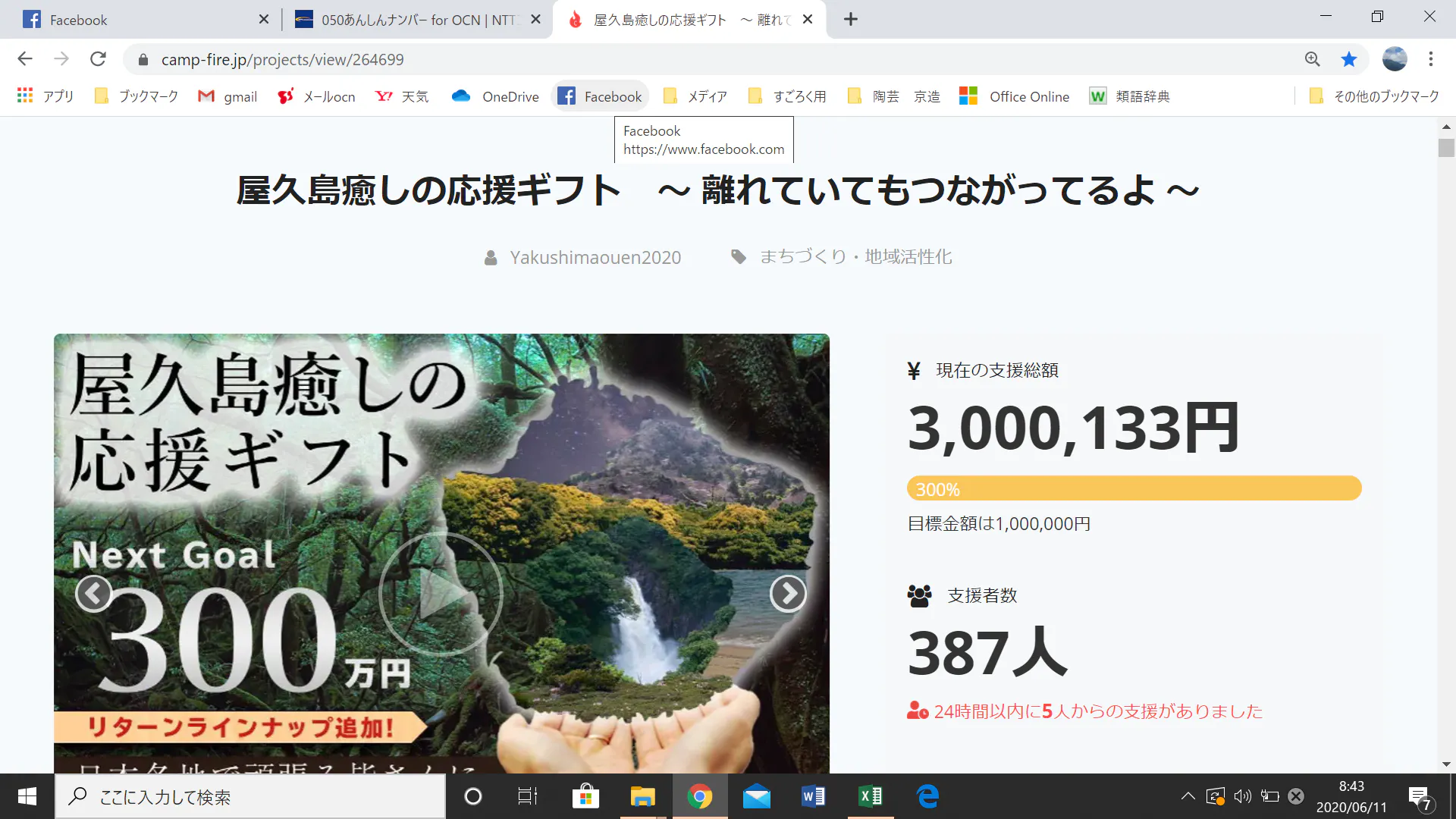This screenshot has width=1456, height=819.
Task: Open the まちづくり・地域活性化 category link
Action: [855, 257]
